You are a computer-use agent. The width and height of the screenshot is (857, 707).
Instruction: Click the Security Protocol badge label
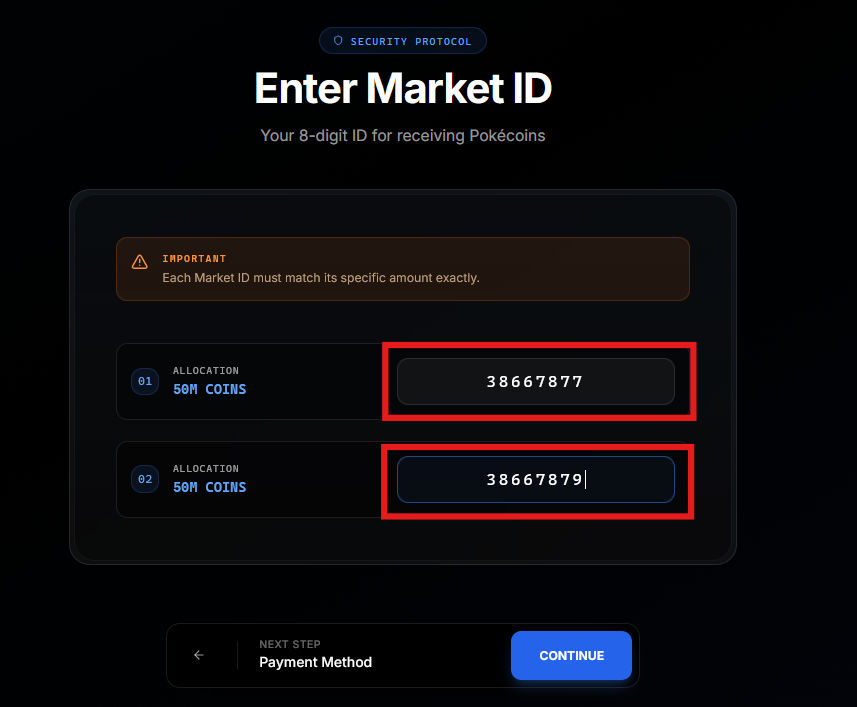[410, 41]
